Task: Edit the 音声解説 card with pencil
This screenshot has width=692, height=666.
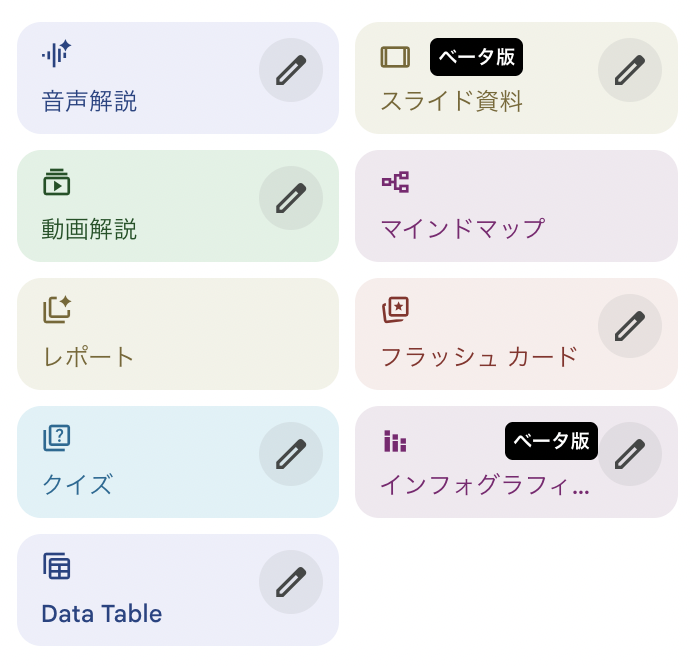Action: point(291,70)
